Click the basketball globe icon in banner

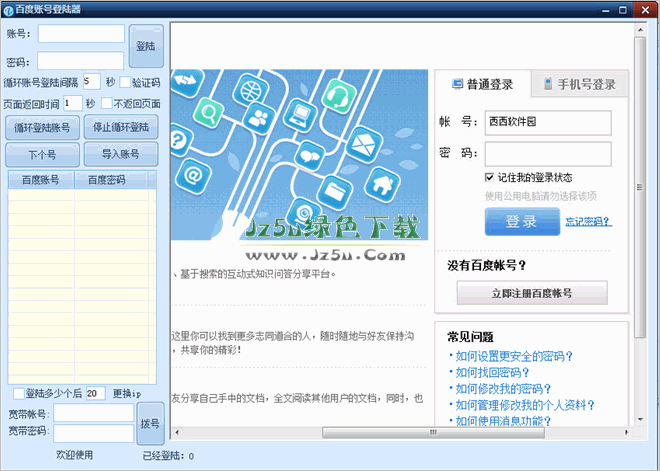pos(251,90)
